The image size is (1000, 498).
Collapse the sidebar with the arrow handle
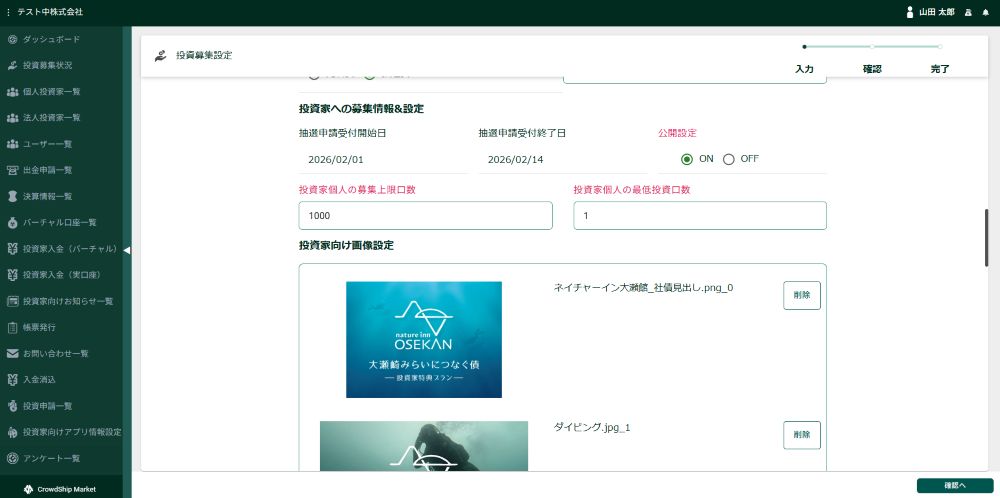126,251
